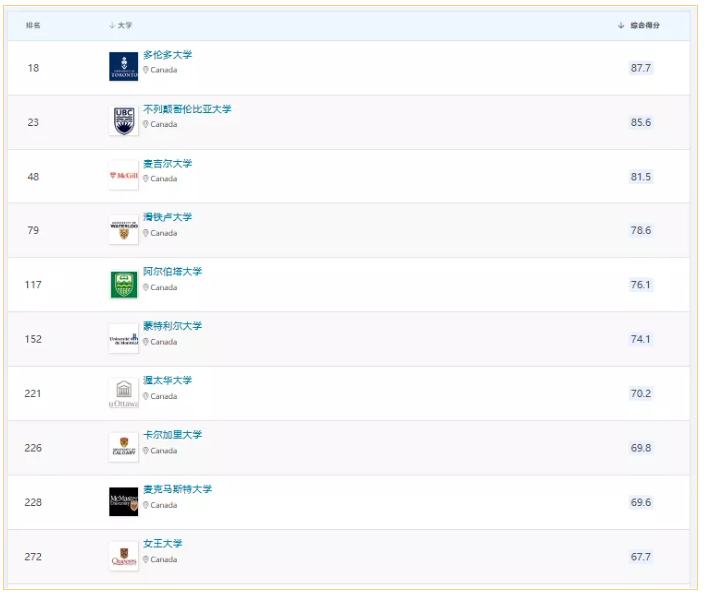Click the Queen's University logo
Viewport: 704px width, 598px height.
point(123,557)
